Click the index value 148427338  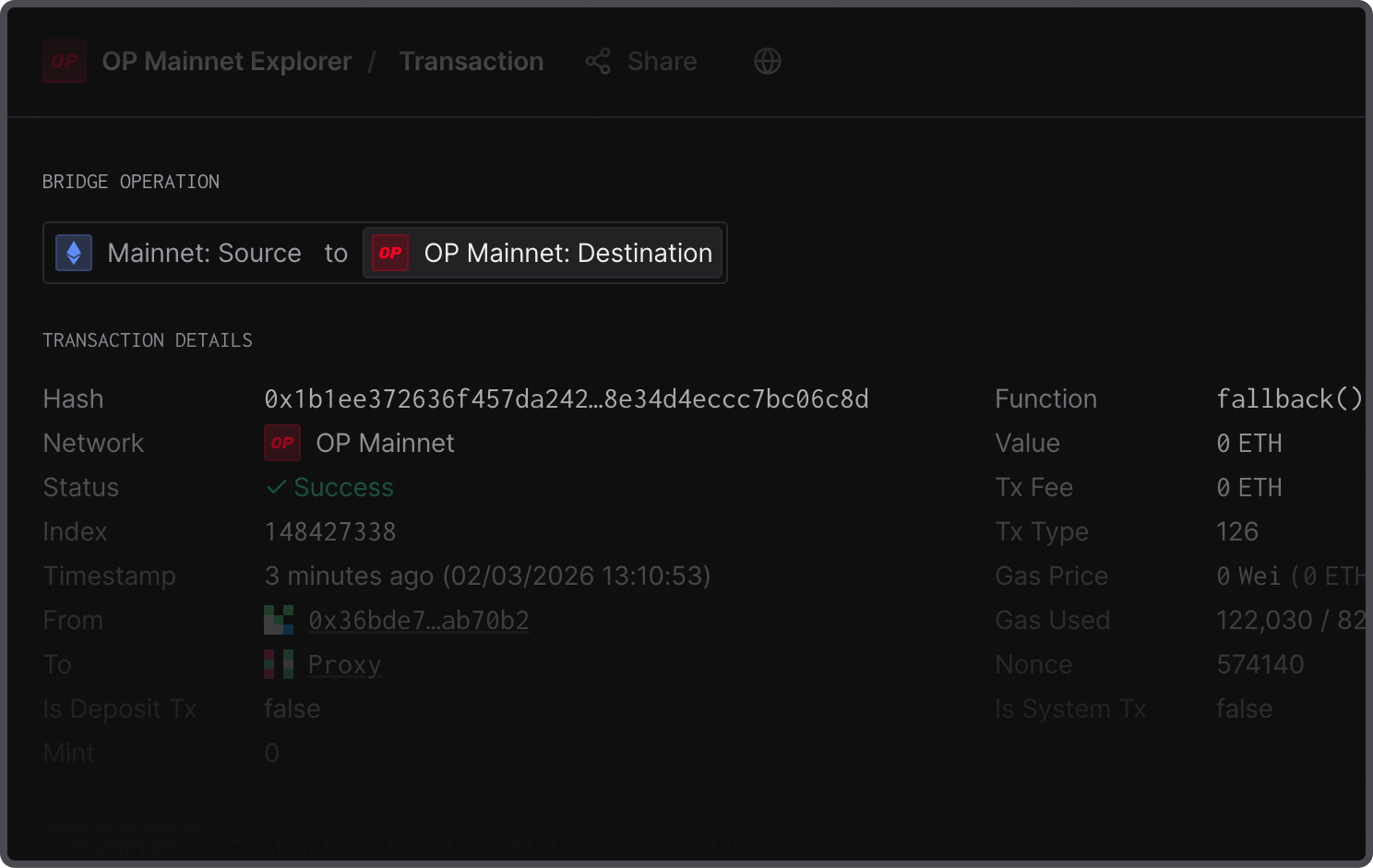tap(330, 531)
